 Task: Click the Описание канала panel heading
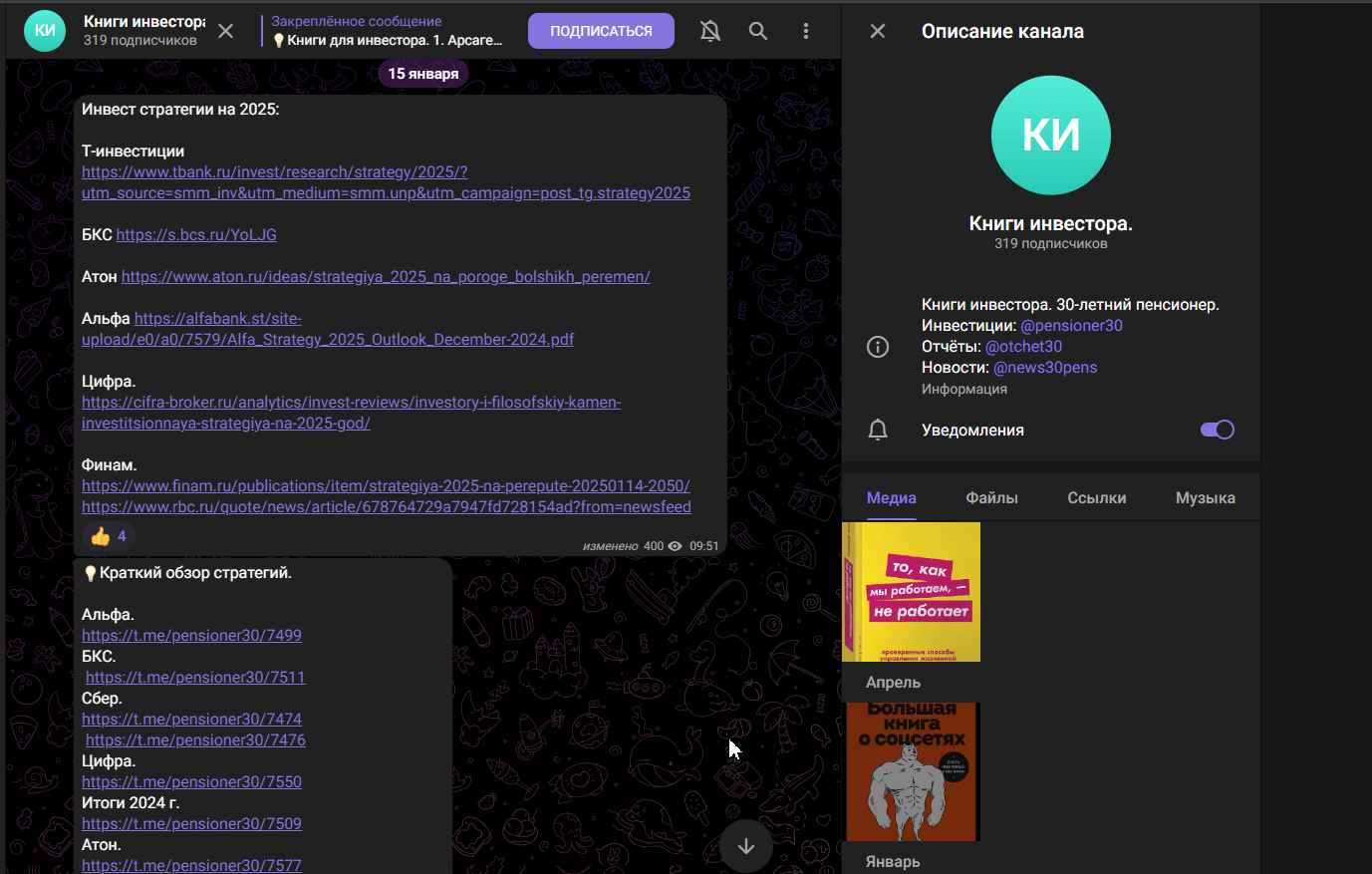(1002, 31)
